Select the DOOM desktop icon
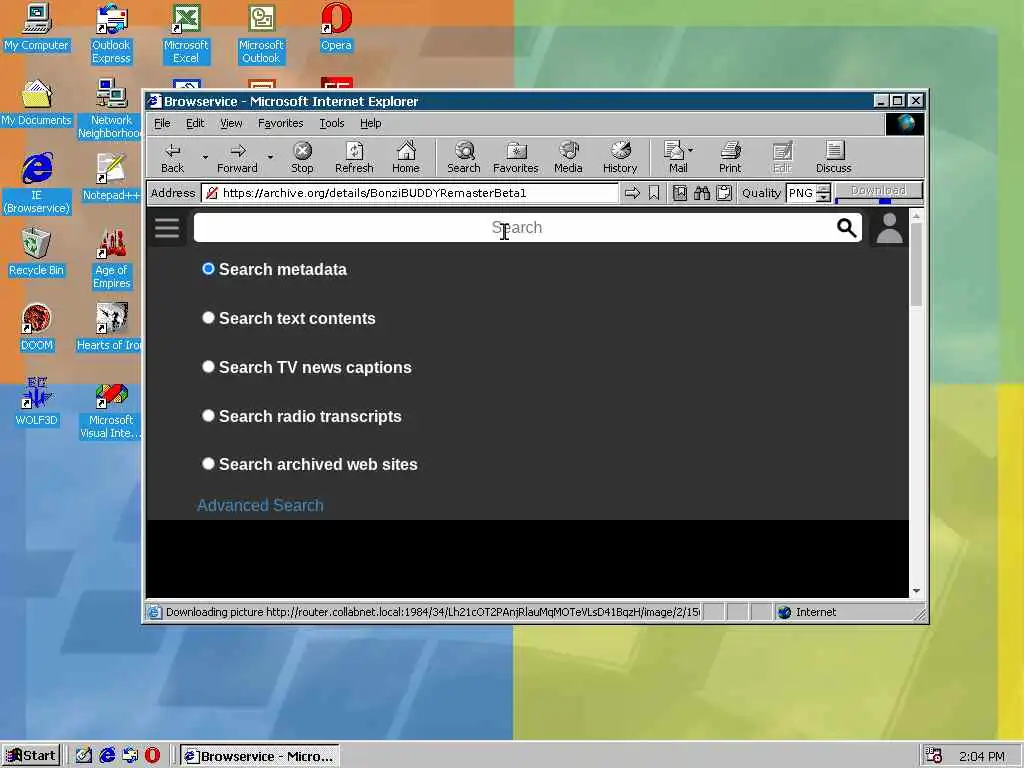 click(x=37, y=328)
